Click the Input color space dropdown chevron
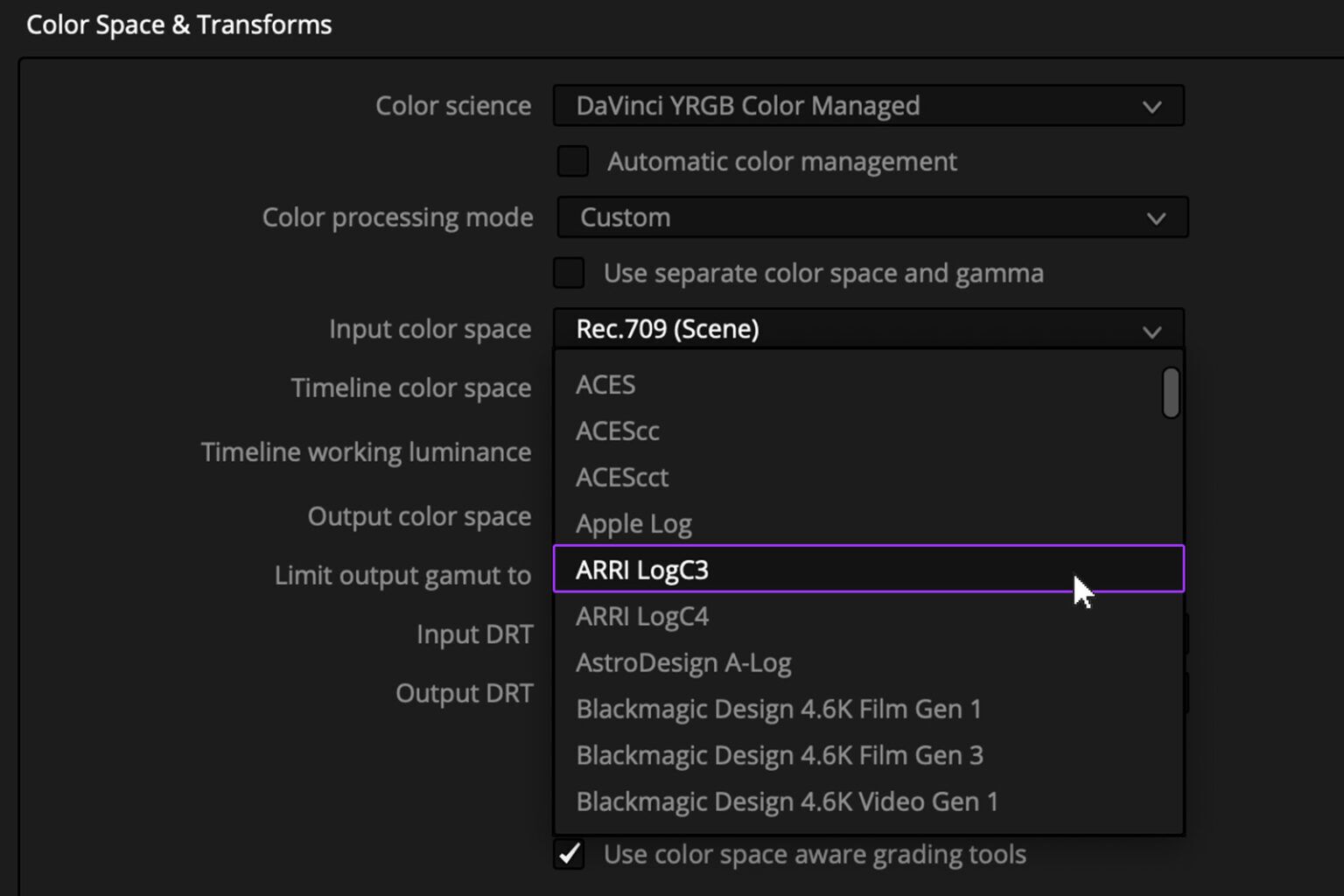1344x896 pixels. (x=1152, y=330)
